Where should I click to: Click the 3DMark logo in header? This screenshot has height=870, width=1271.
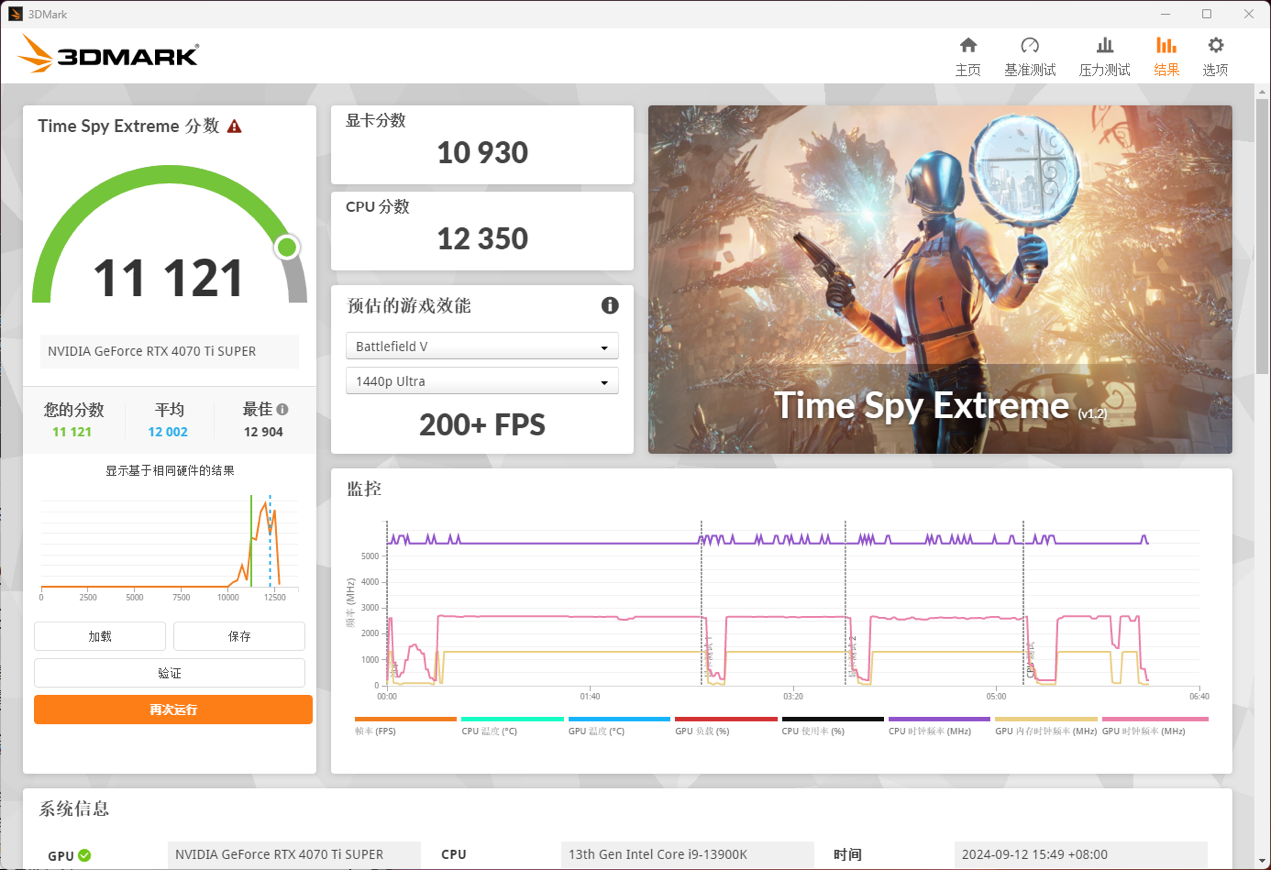108,54
